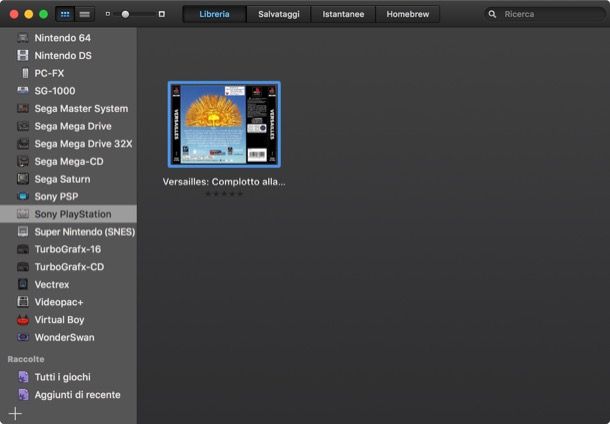Image resolution: width=610 pixels, height=424 pixels.
Task: Select the PC-FX console icon
Action: coord(25,73)
